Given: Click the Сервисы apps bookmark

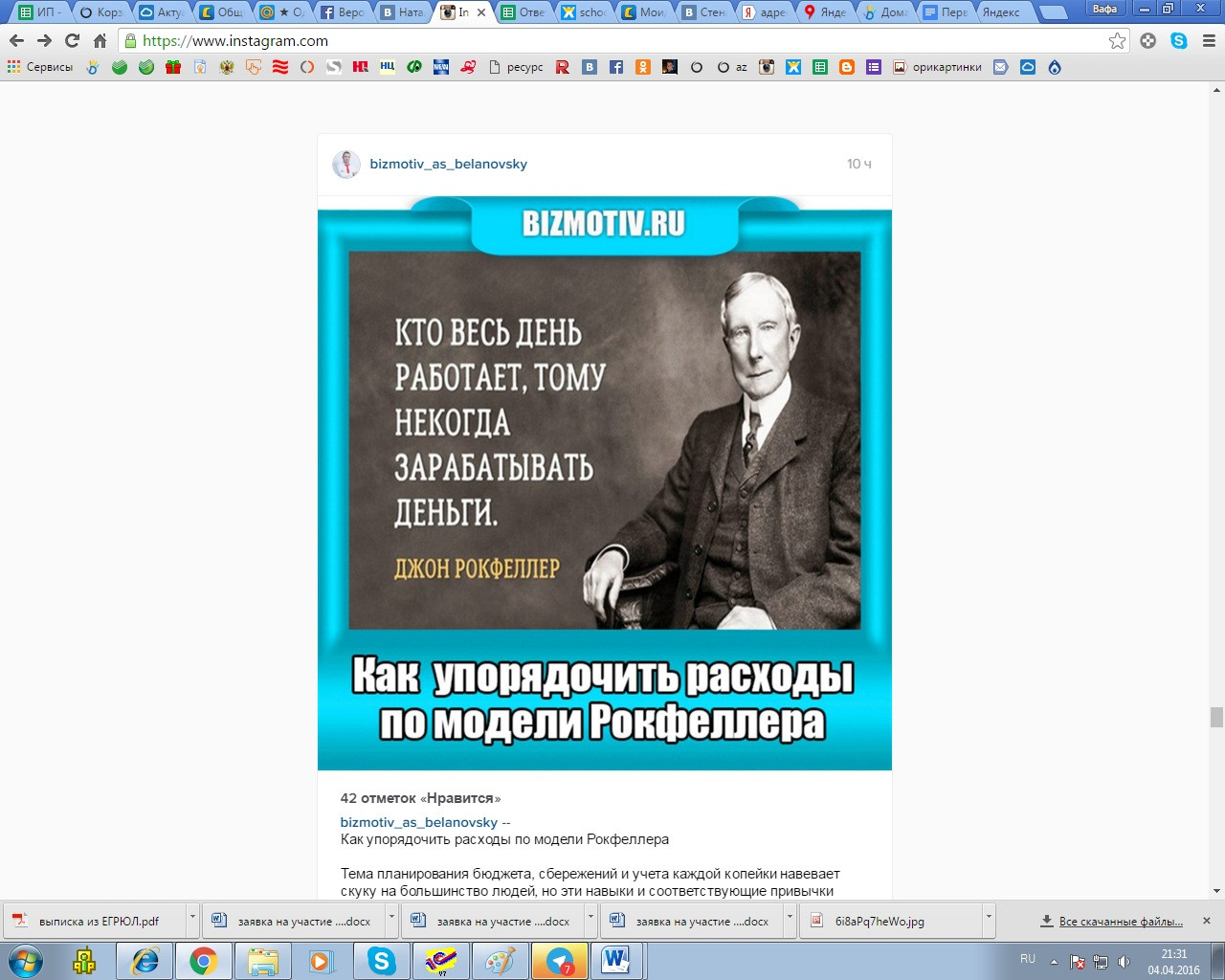Looking at the screenshot, I should 40,67.
